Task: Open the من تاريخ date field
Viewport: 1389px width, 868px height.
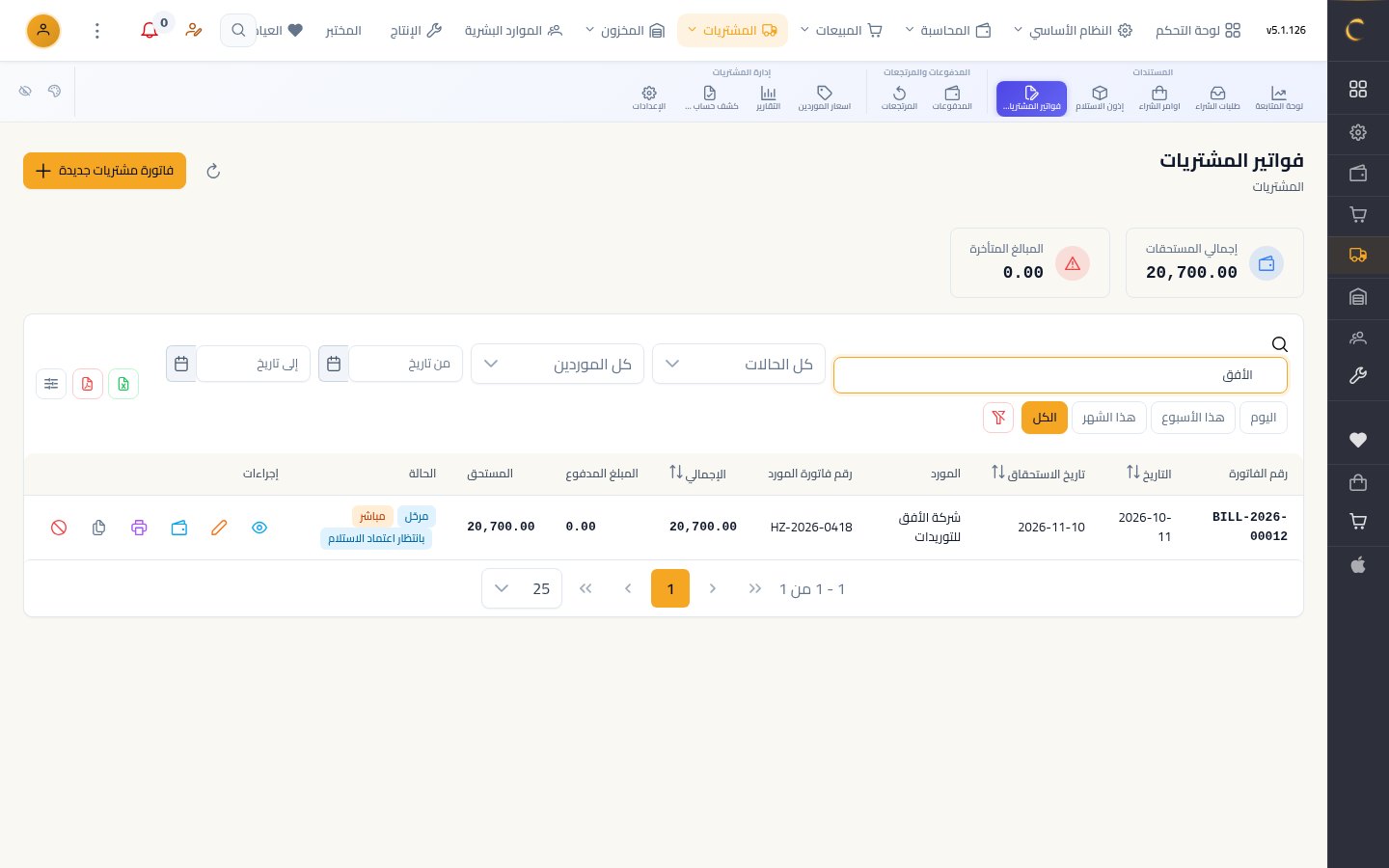Action: [405, 364]
